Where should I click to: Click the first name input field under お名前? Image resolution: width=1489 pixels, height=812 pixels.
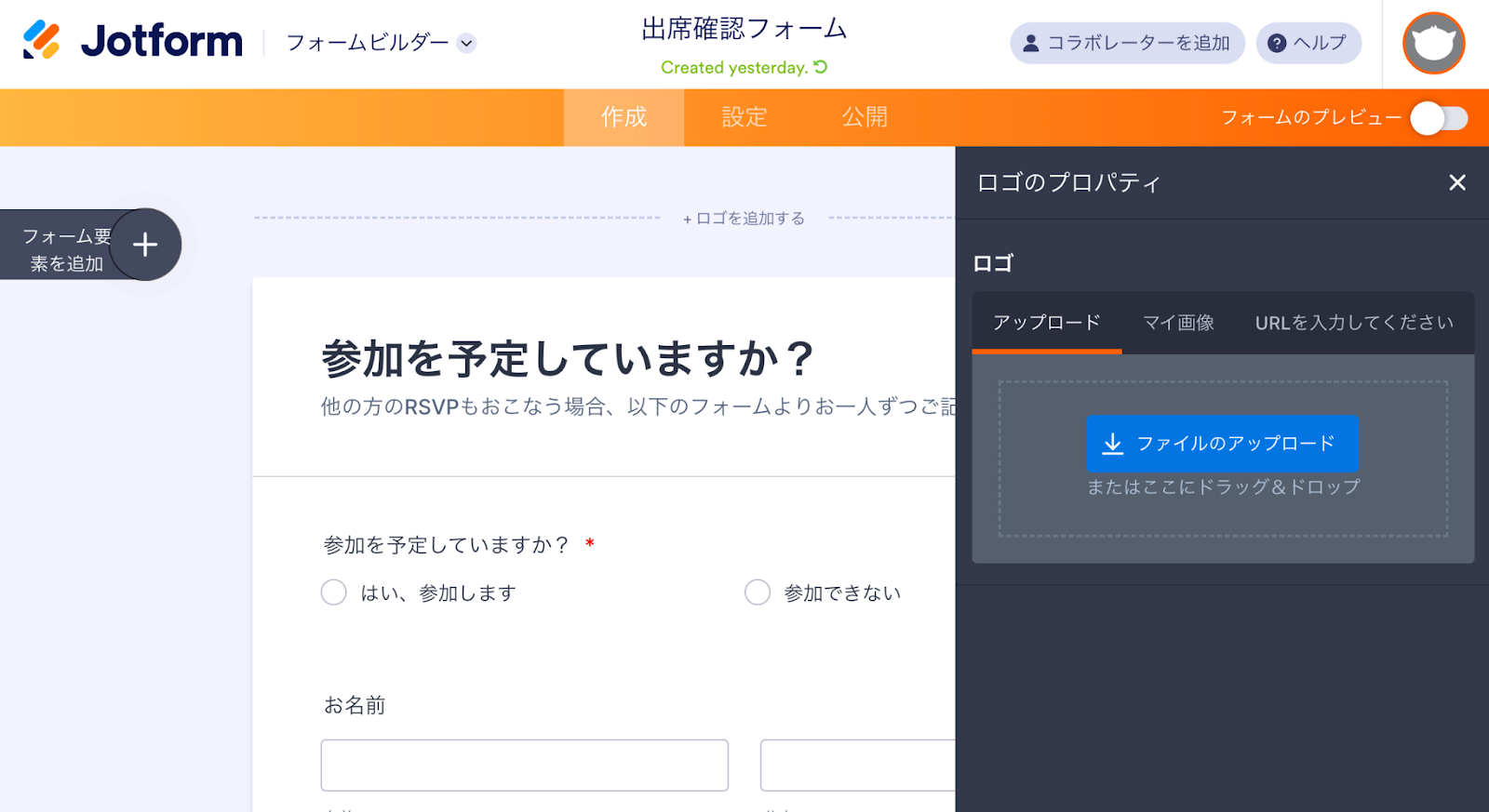pyautogui.click(x=525, y=765)
